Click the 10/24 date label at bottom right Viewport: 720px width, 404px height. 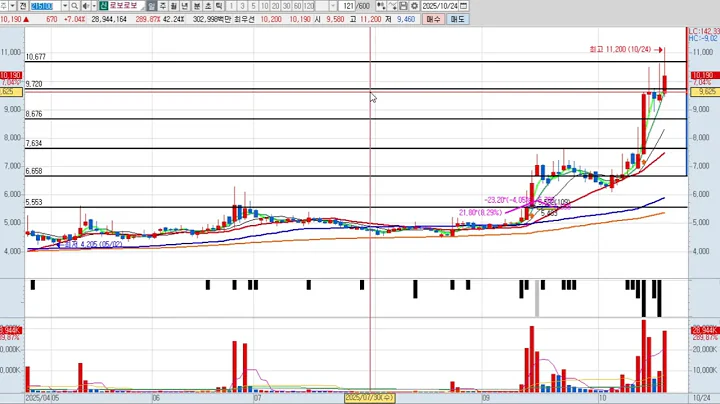point(701,398)
